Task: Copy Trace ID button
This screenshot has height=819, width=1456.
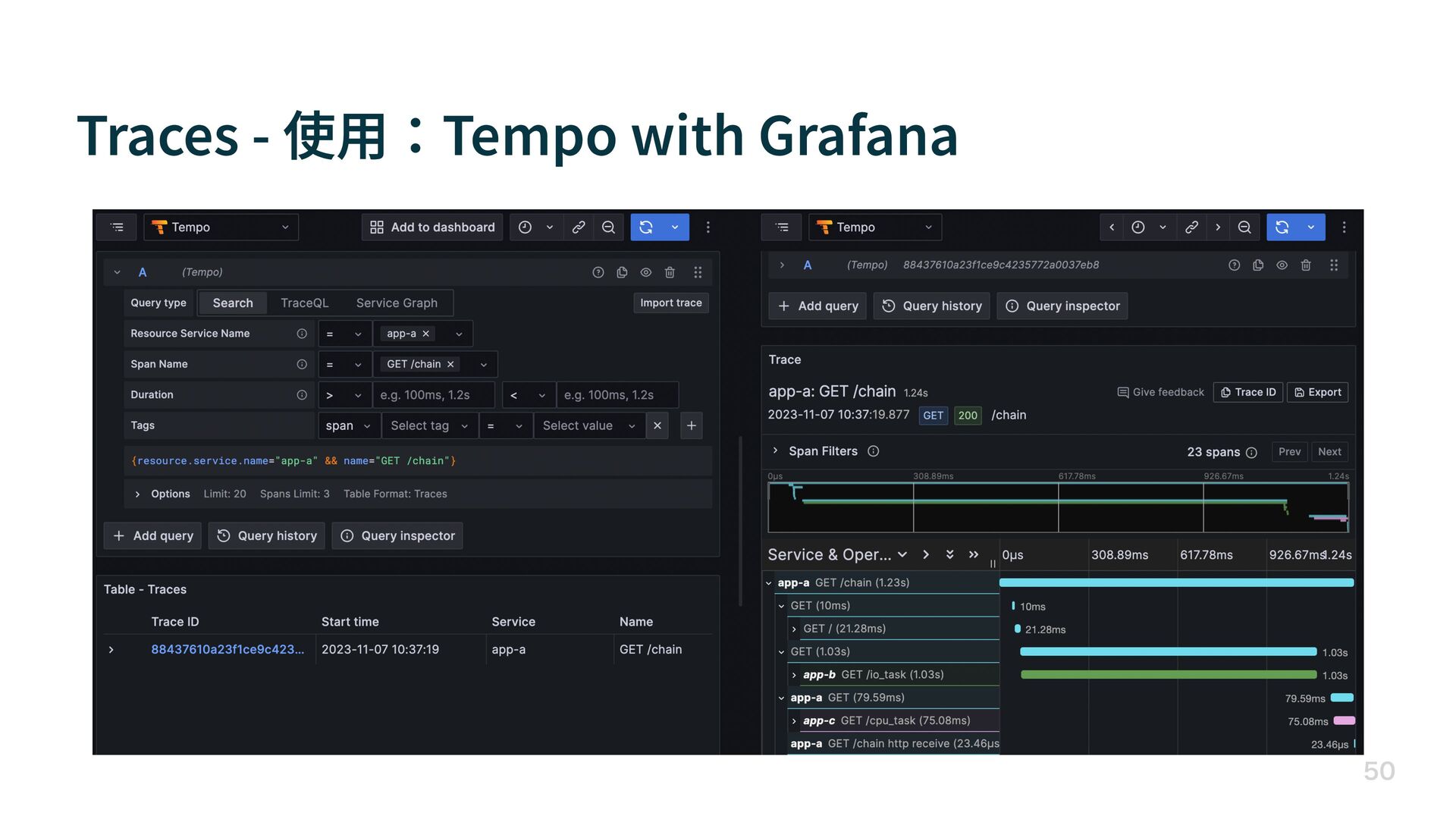Action: click(1248, 393)
